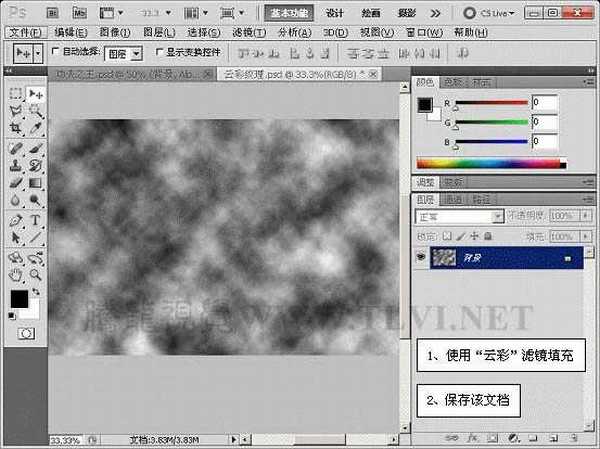Switch to the 设计 workspace

coord(335,13)
